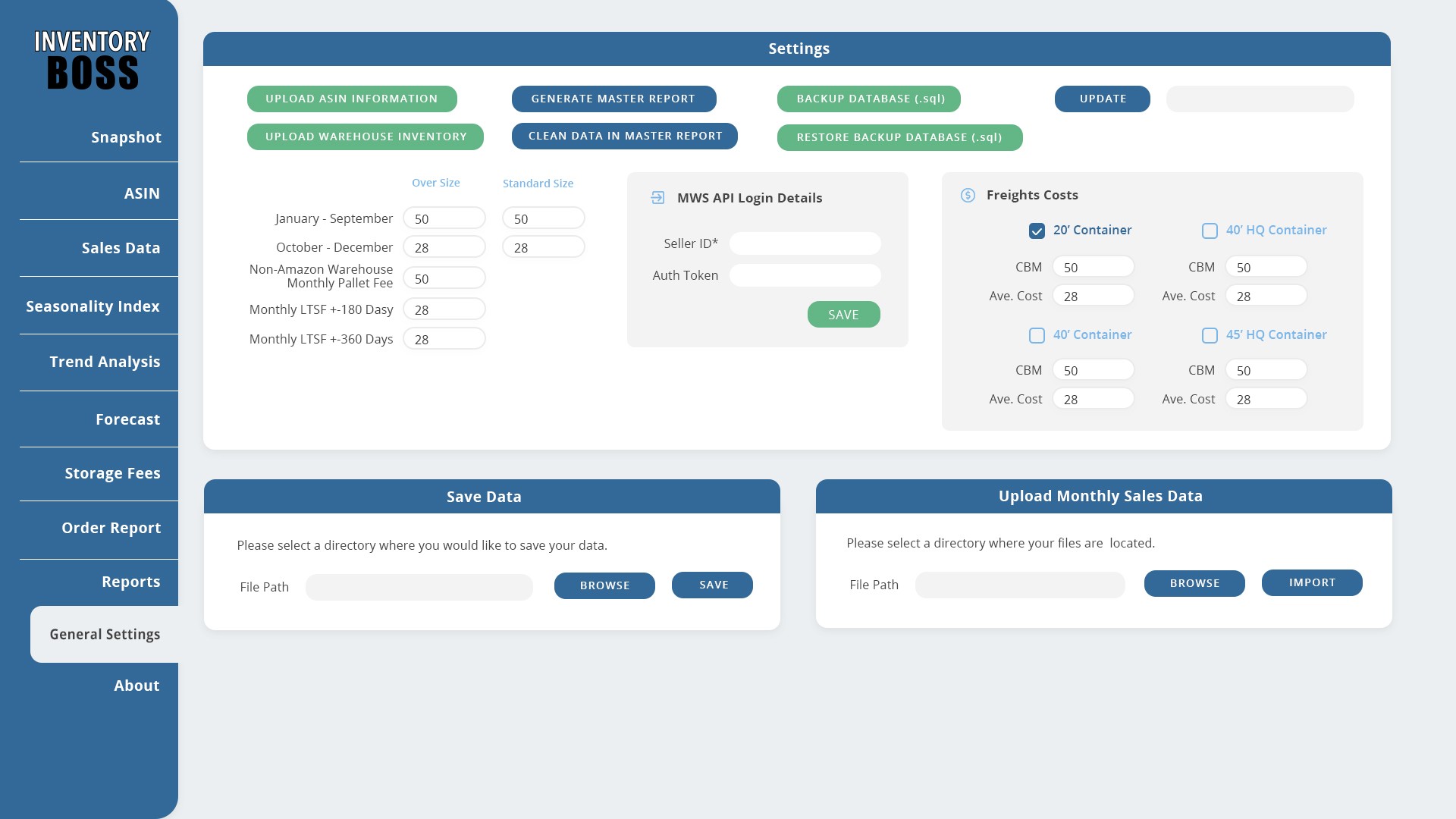Click the Inventory Boss logo
The width and height of the screenshot is (1456, 819).
tap(92, 60)
